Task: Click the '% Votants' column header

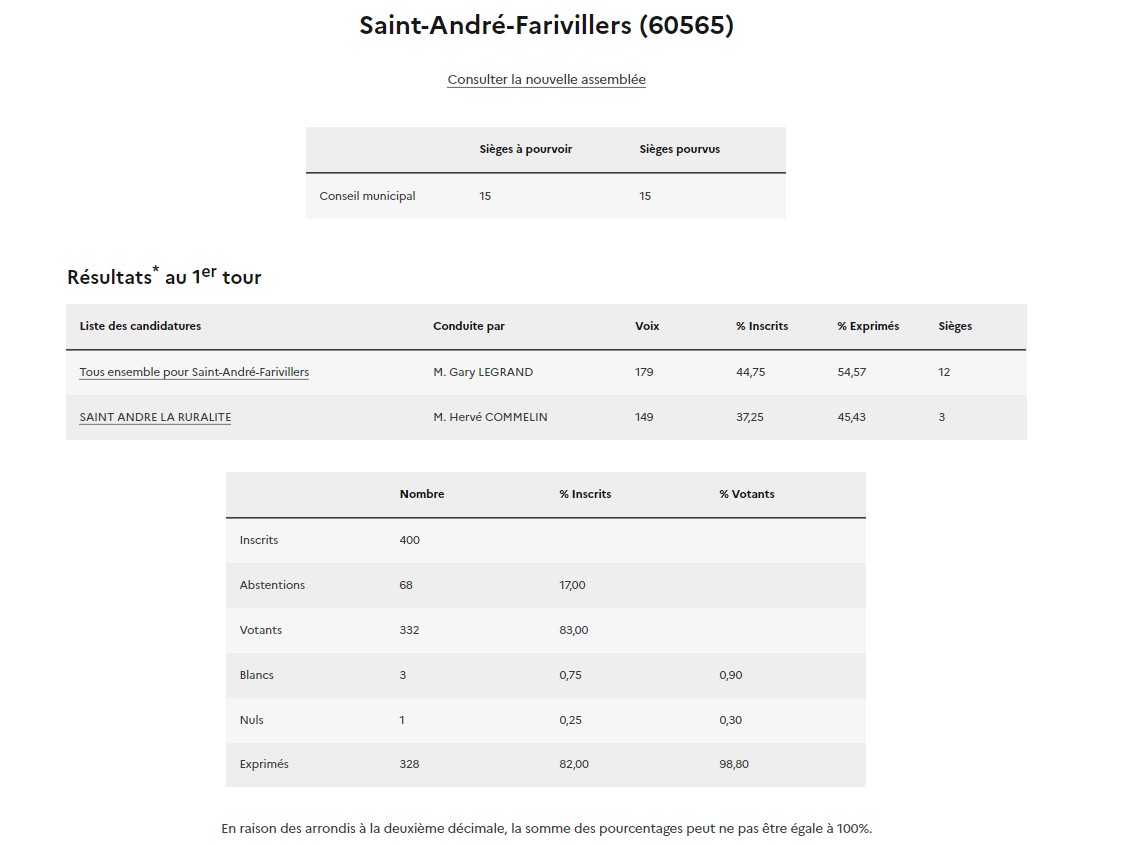Action: [746, 494]
